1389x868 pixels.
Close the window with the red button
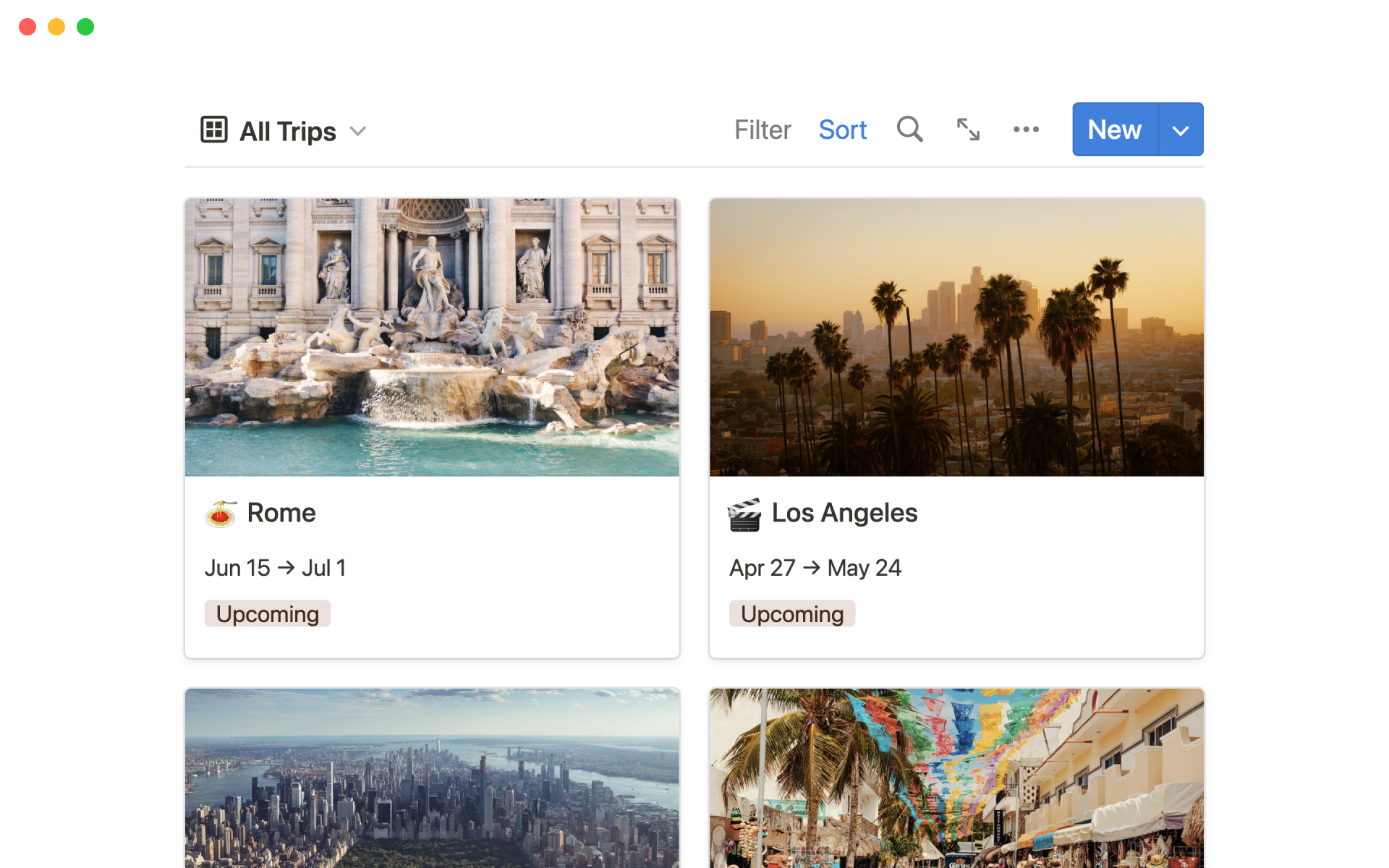point(27,27)
